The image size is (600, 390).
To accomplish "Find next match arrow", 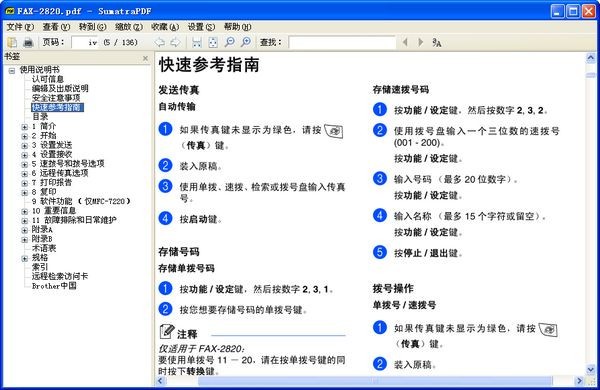I will [x=421, y=42].
